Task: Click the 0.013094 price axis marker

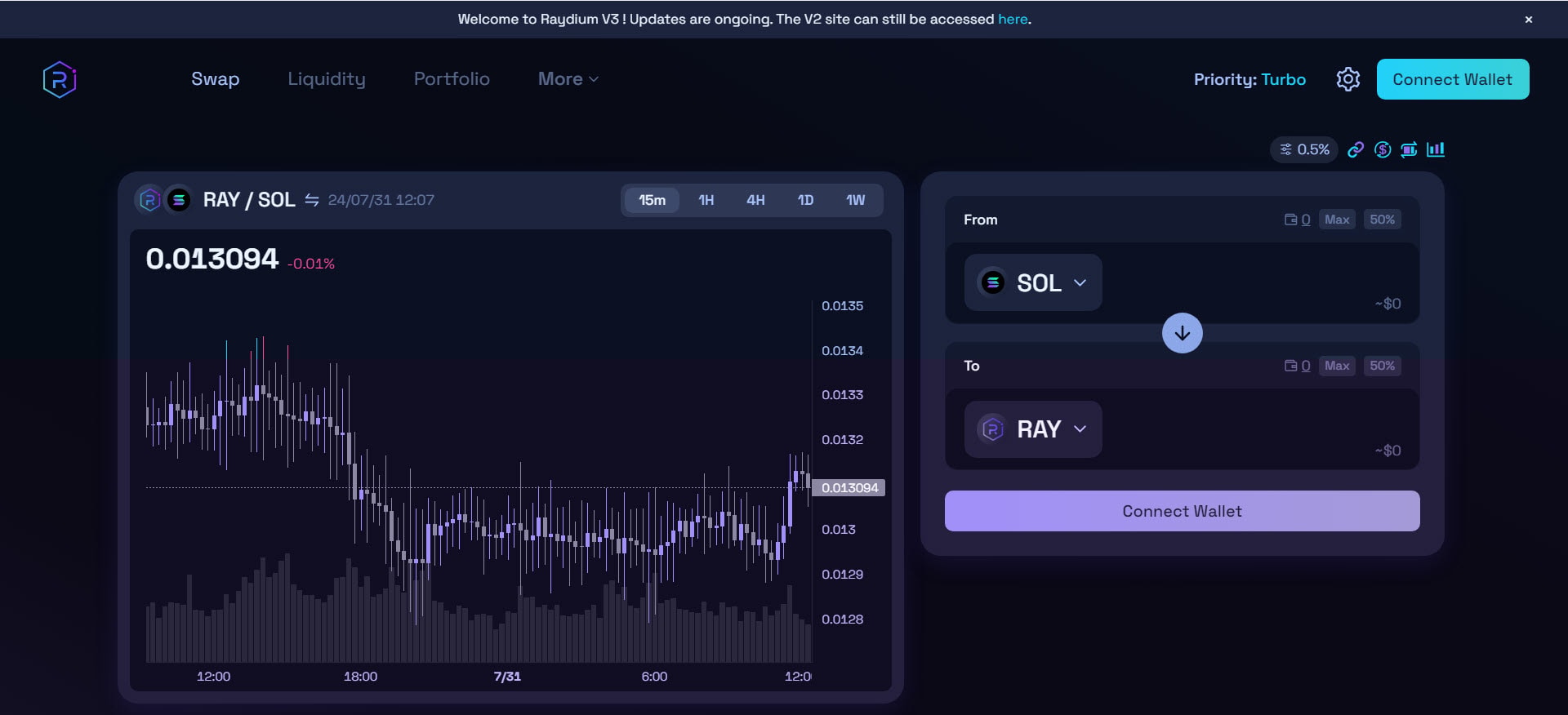Action: point(849,487)
